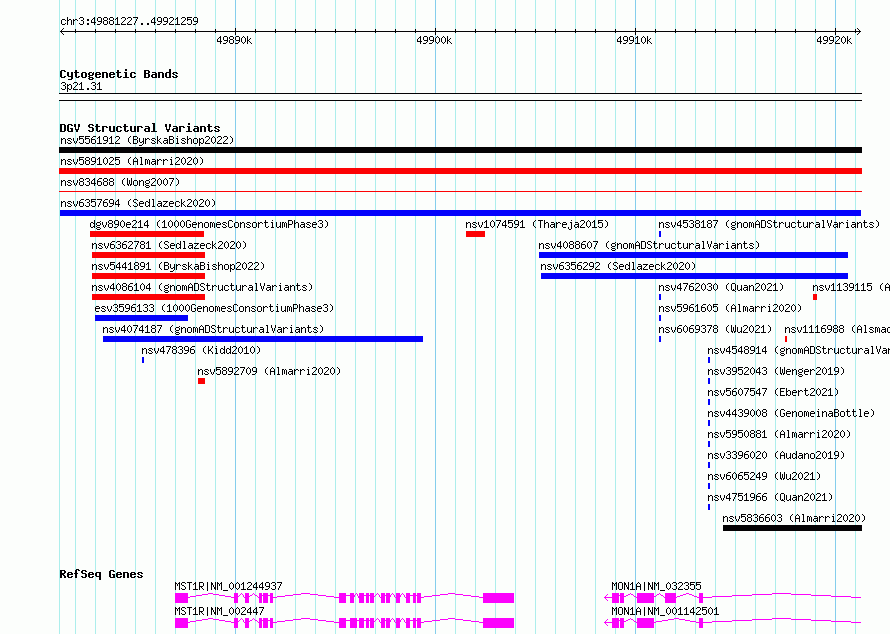This screenshot has width=890, height=634.
Task: Click the dgv890e214 variant label
Action: click(209, 224)
